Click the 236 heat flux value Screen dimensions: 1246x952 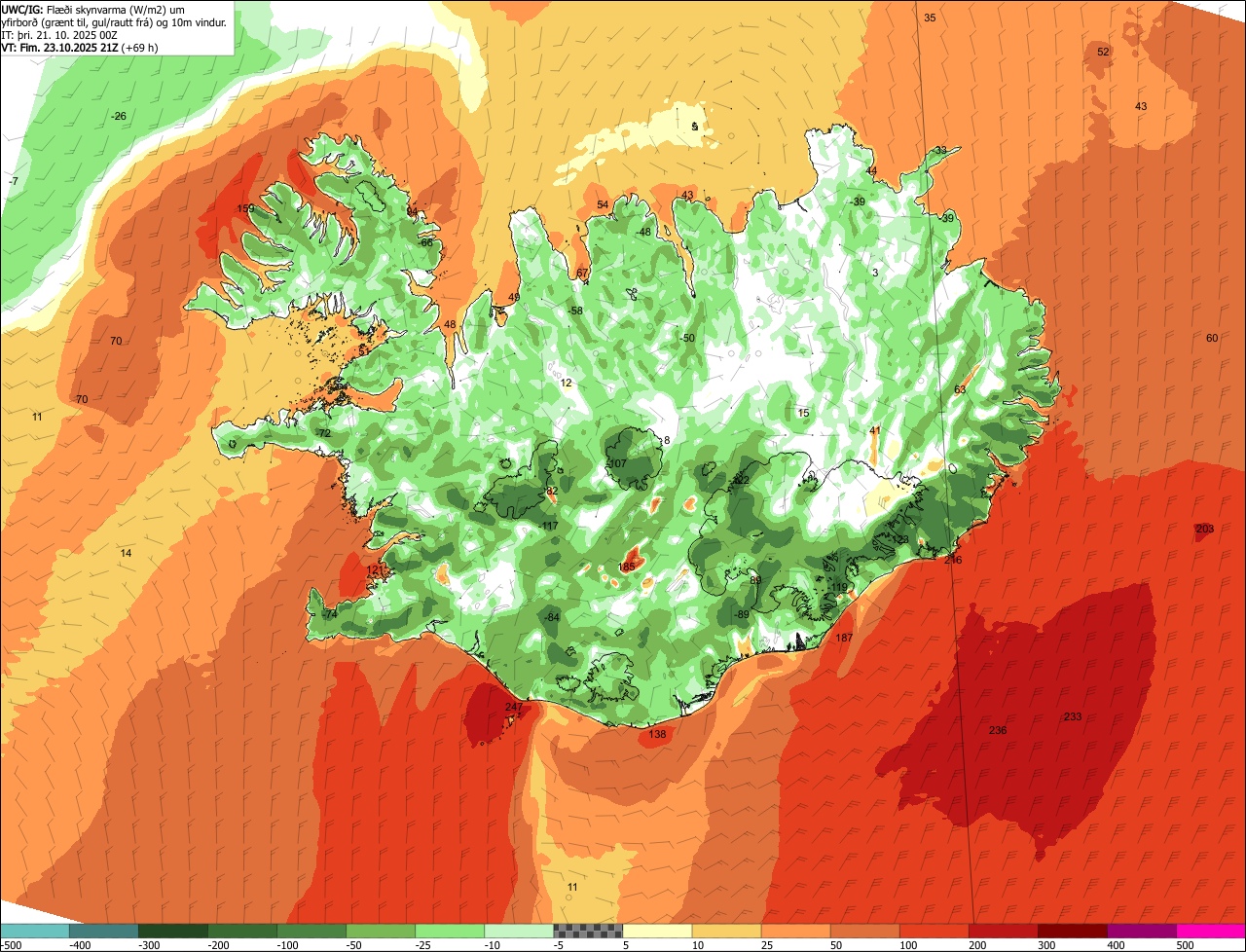[x=998, y=730]
